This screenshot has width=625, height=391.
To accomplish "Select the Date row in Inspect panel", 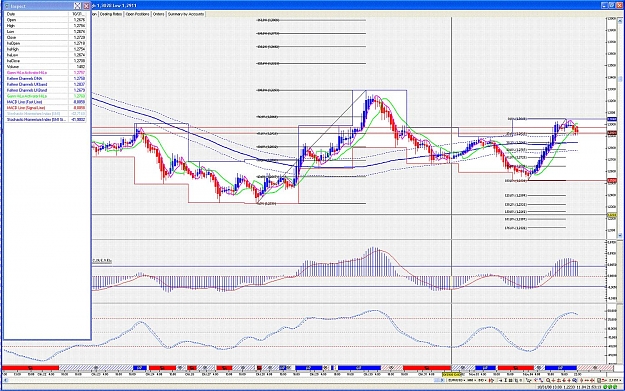I will click(46, 14).
